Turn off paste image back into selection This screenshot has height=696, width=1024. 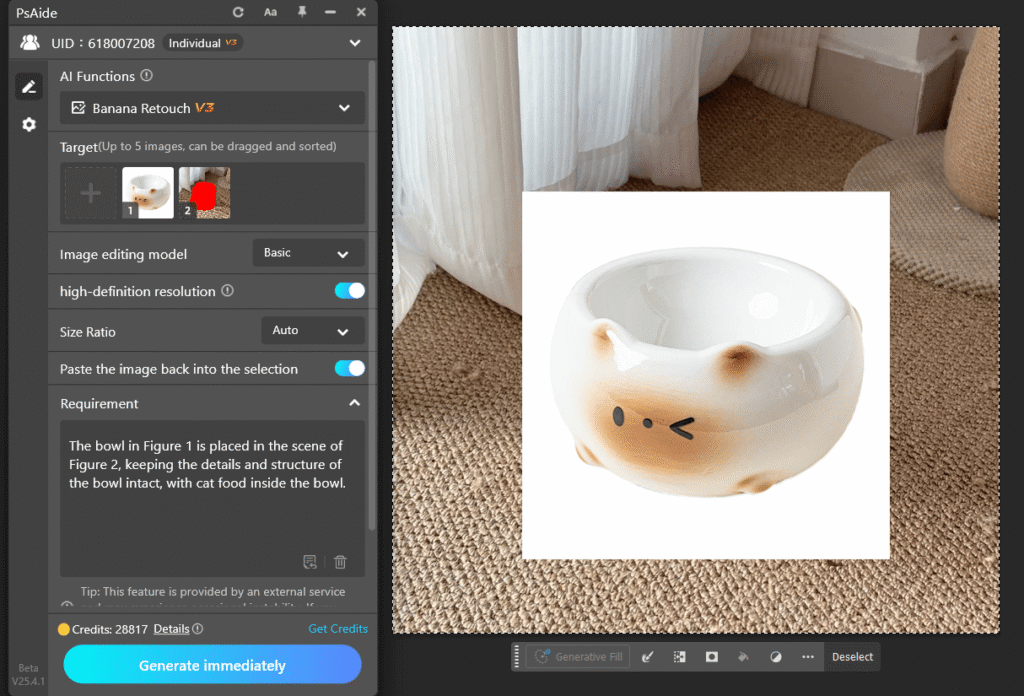pos(350,368)
